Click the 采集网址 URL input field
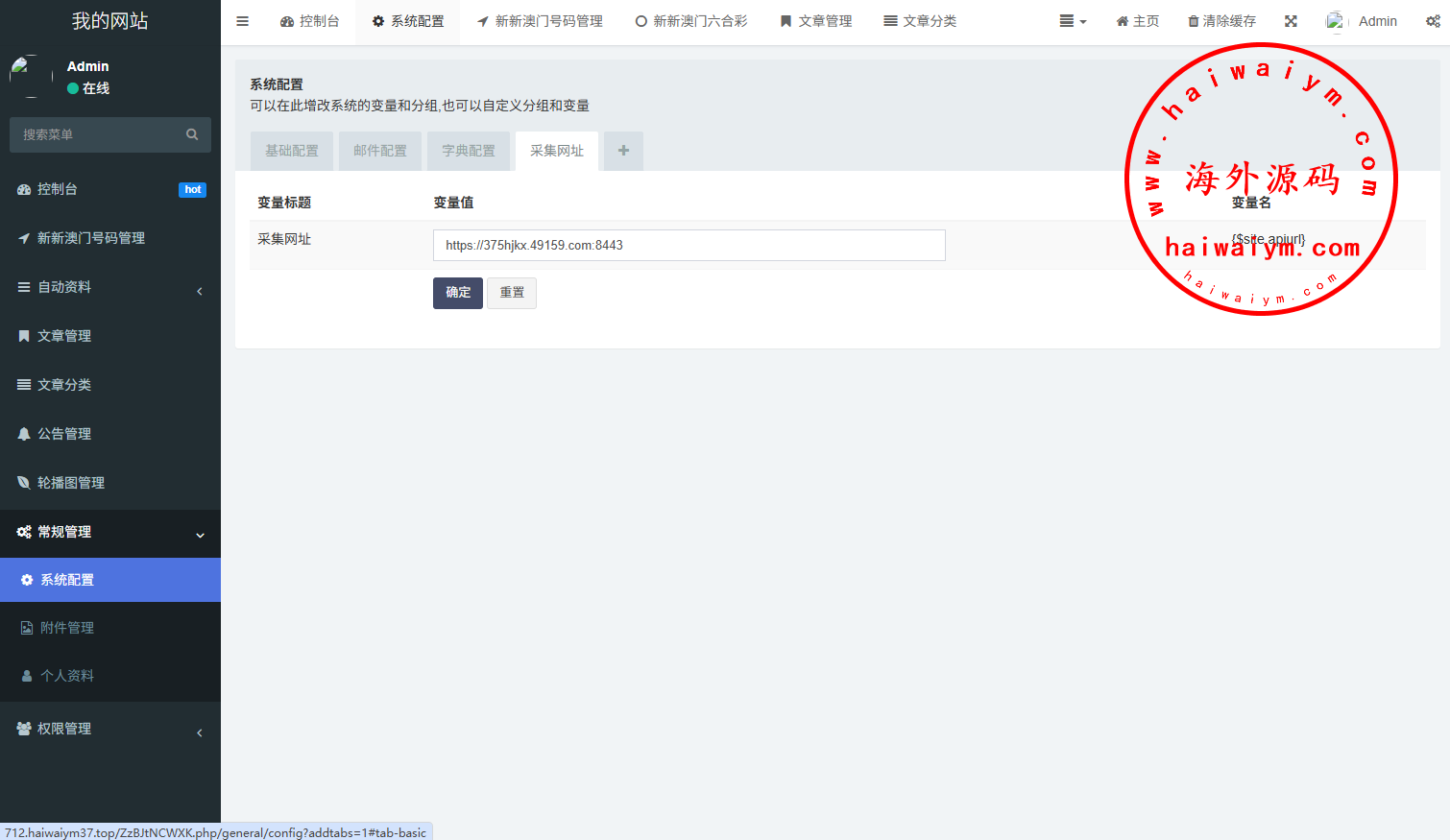This screenshot has width=1450, height=840. click(x=689, y=245)
